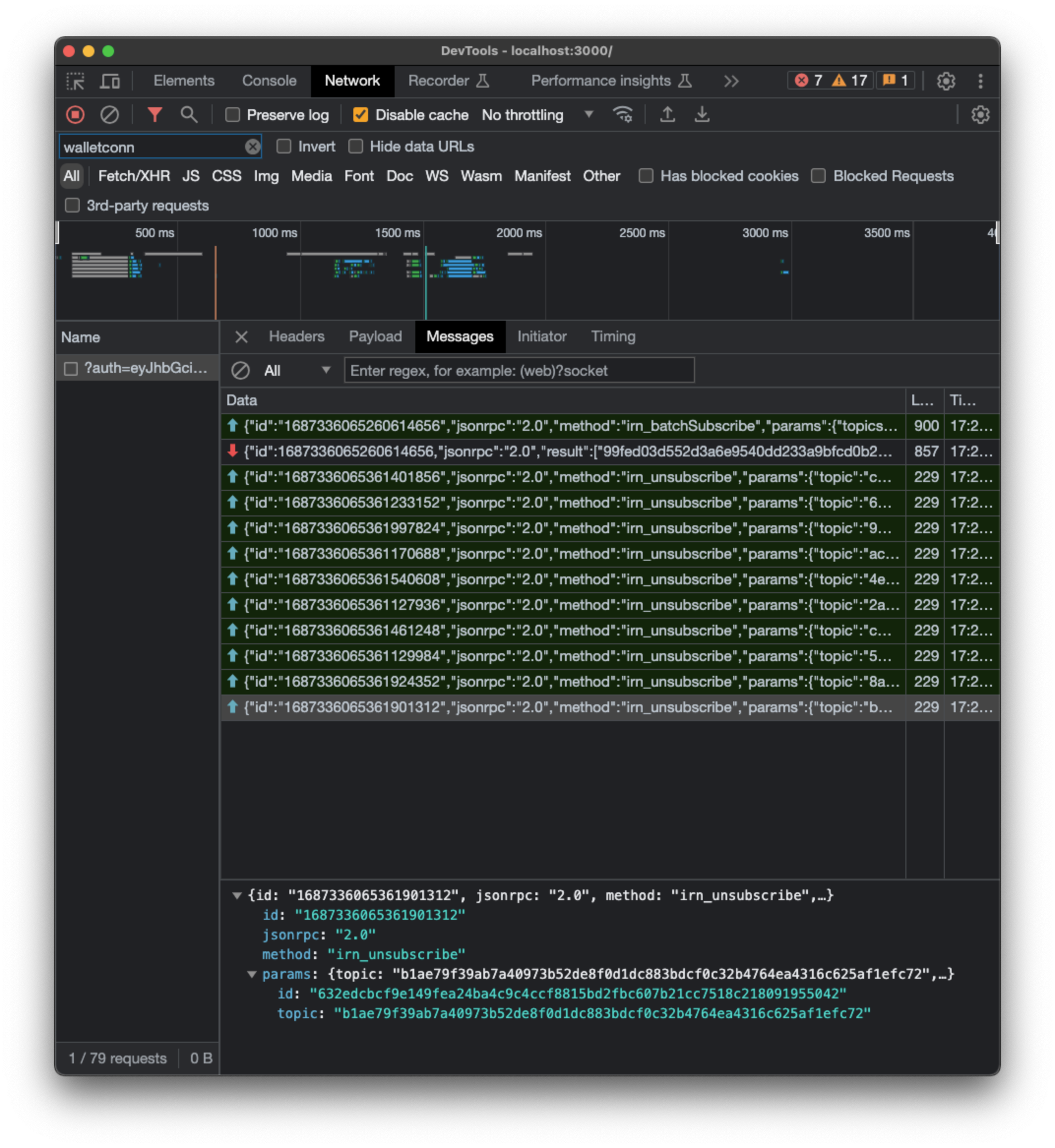Filter requests by WS type
The height and width of the screenshot is (1148, 1055).
[x=436, y=176]
